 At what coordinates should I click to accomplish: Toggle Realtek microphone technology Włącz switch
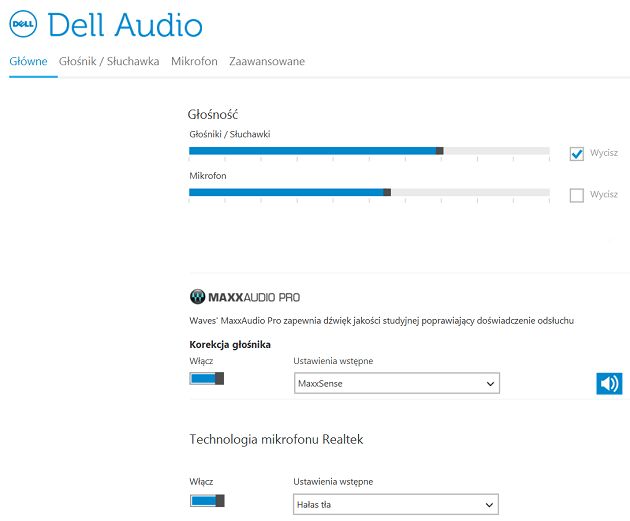[x=207, y=501]
